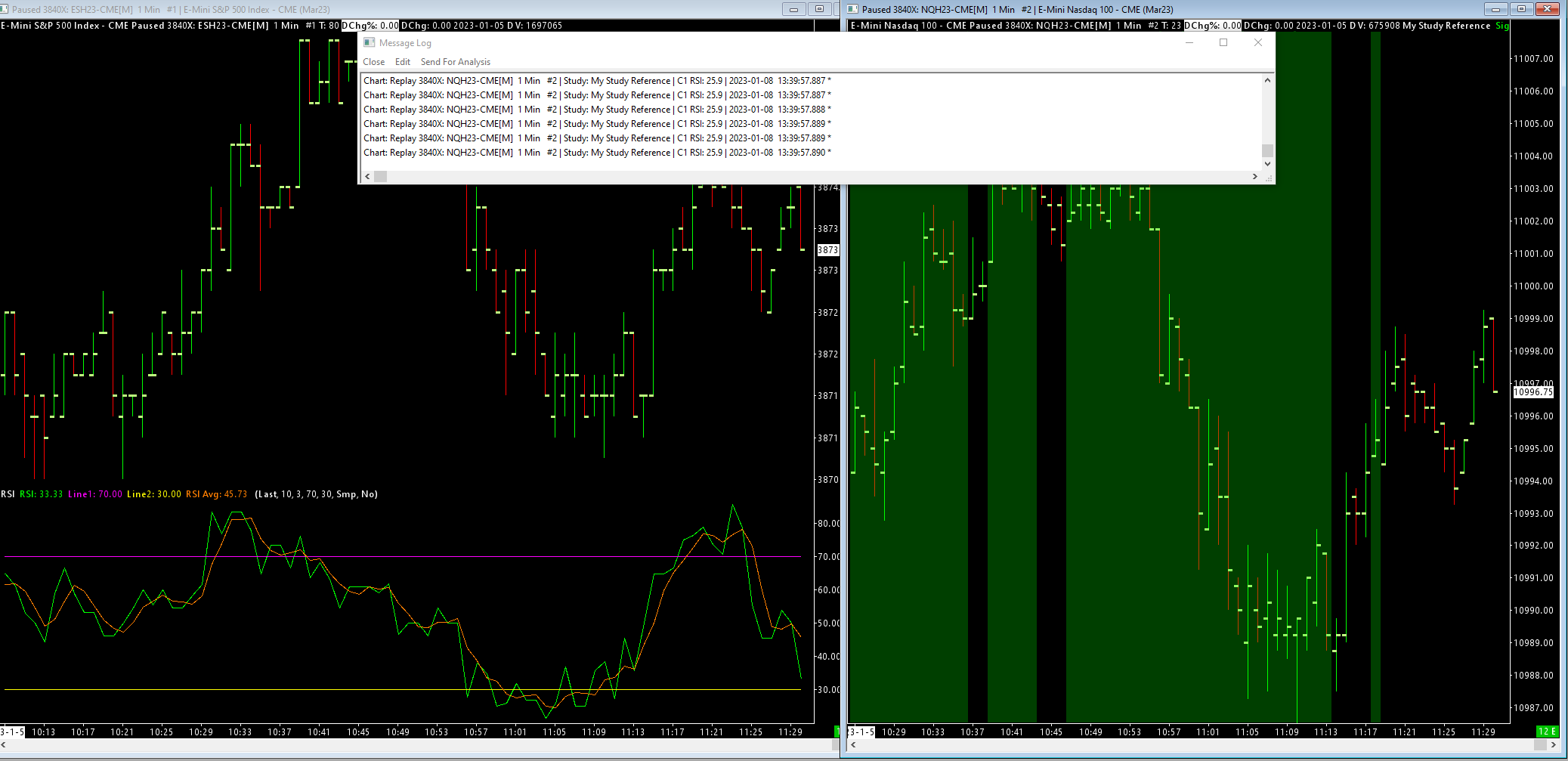Minimize the Message Log window
Screen dimensions: 1568x761
tap(1189, 42)
